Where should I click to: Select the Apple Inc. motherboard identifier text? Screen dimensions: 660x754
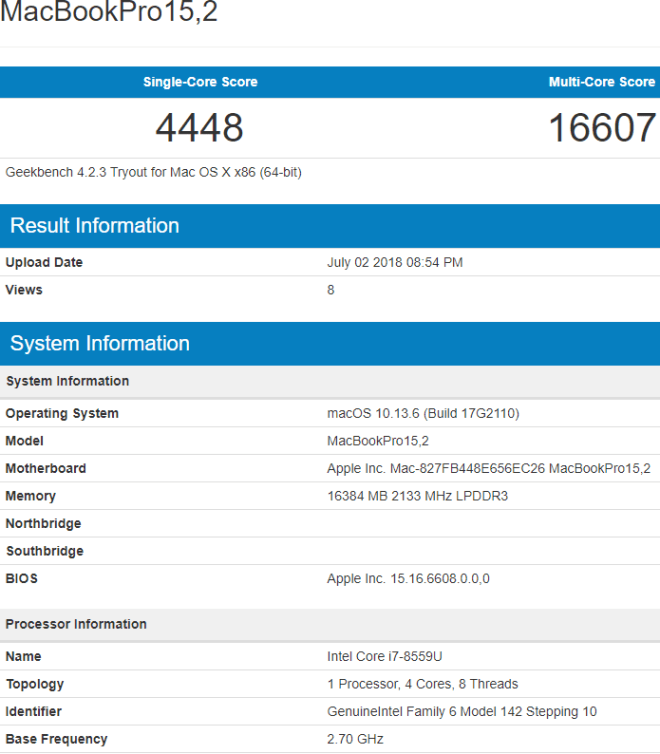pos(488,468)
